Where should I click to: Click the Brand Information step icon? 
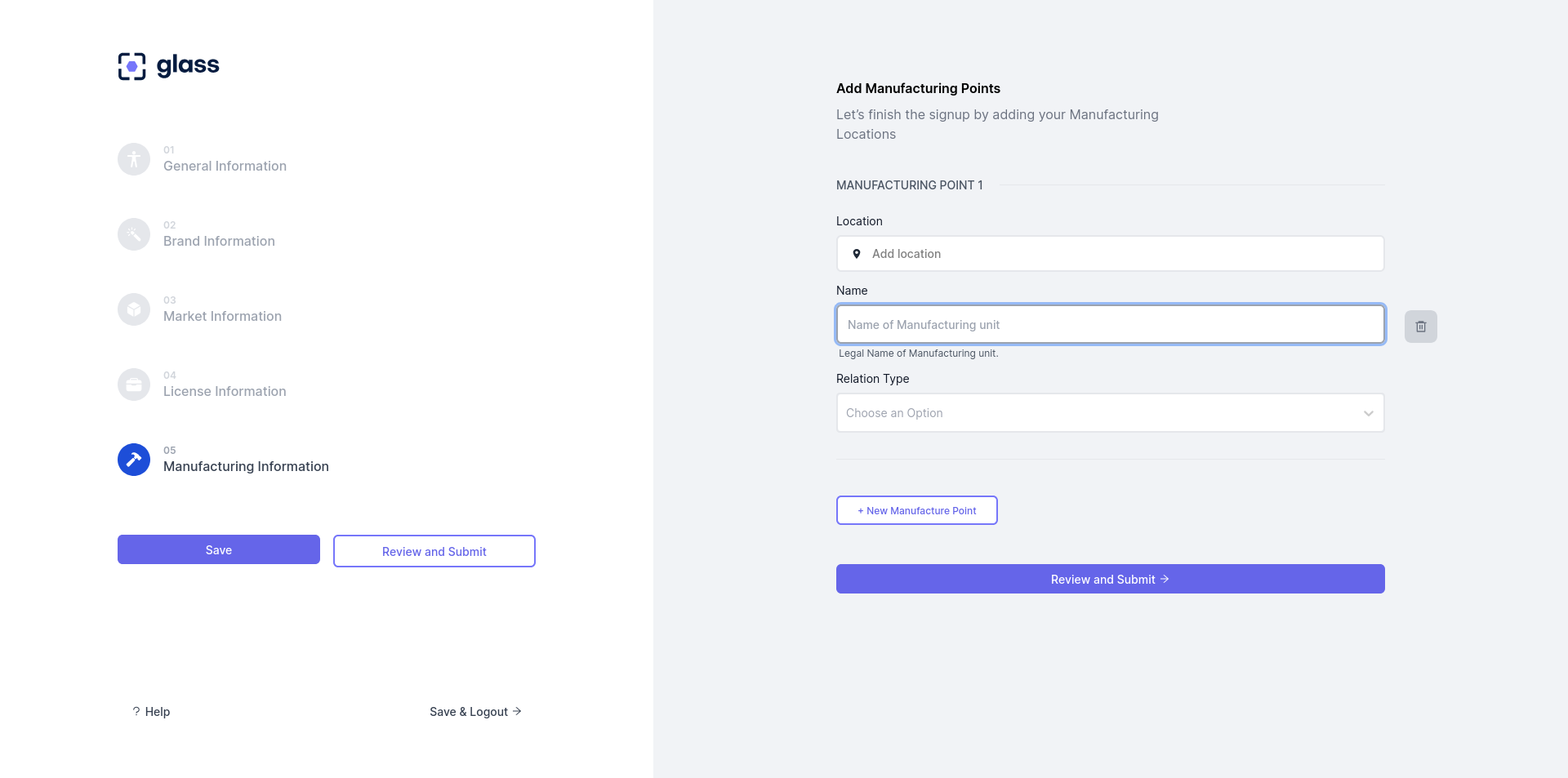pos(134,234)
